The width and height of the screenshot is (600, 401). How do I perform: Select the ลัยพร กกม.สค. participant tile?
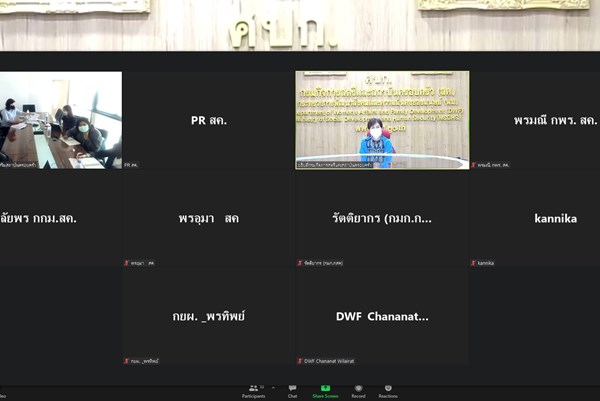(61, 218)
